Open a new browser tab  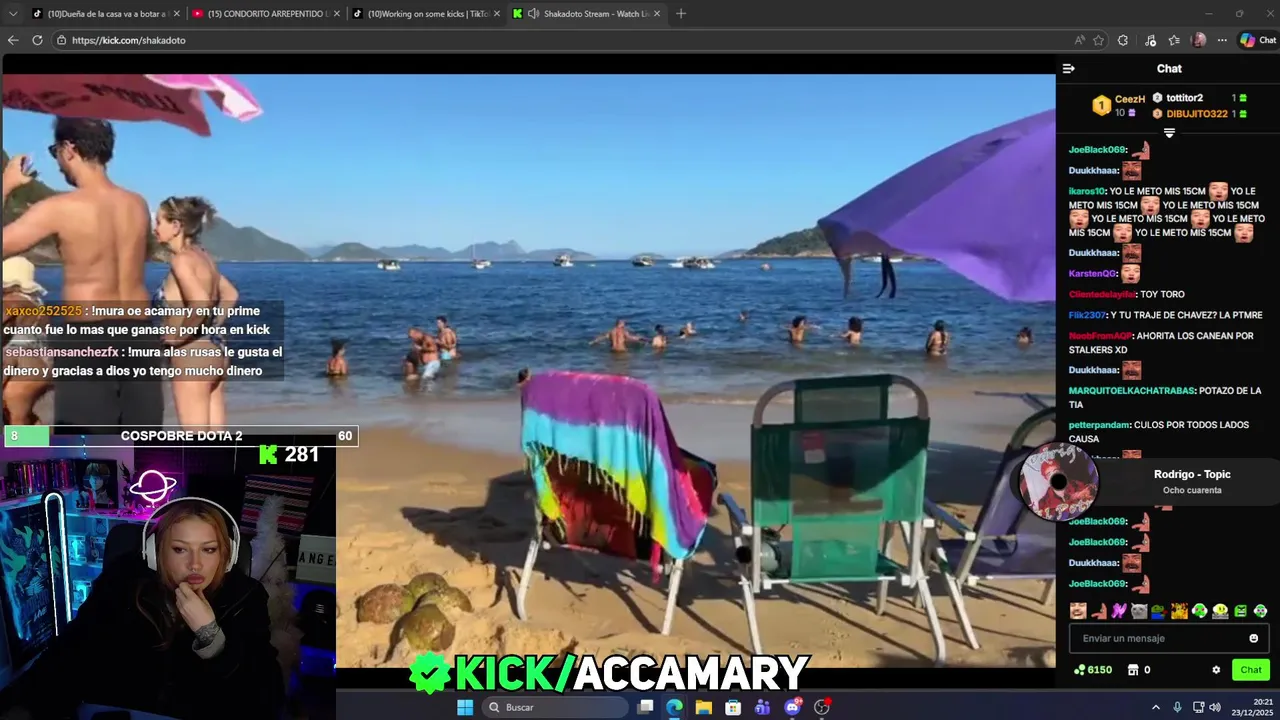(681, 14)
